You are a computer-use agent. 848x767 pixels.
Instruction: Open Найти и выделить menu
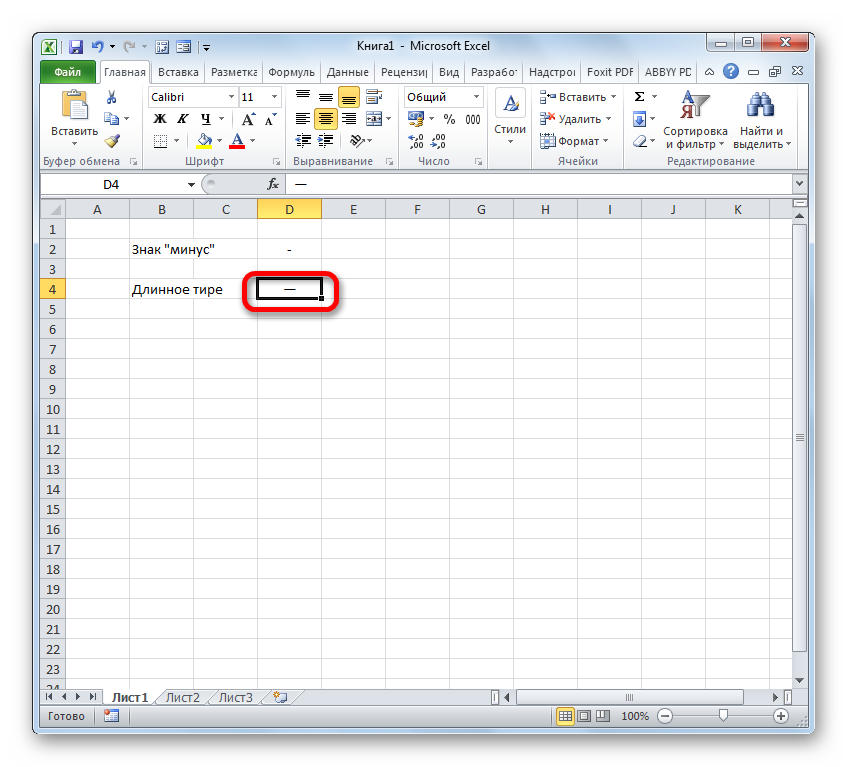pyautogui.click(x=762, y=120)
